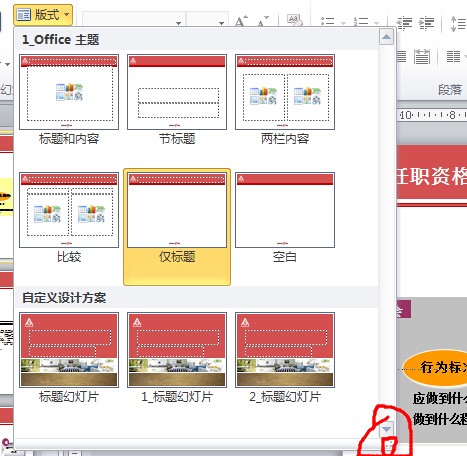This screenshot has height=456, width=467.
Task: Click the red slide title 任职资格
Action: [432, 176]
